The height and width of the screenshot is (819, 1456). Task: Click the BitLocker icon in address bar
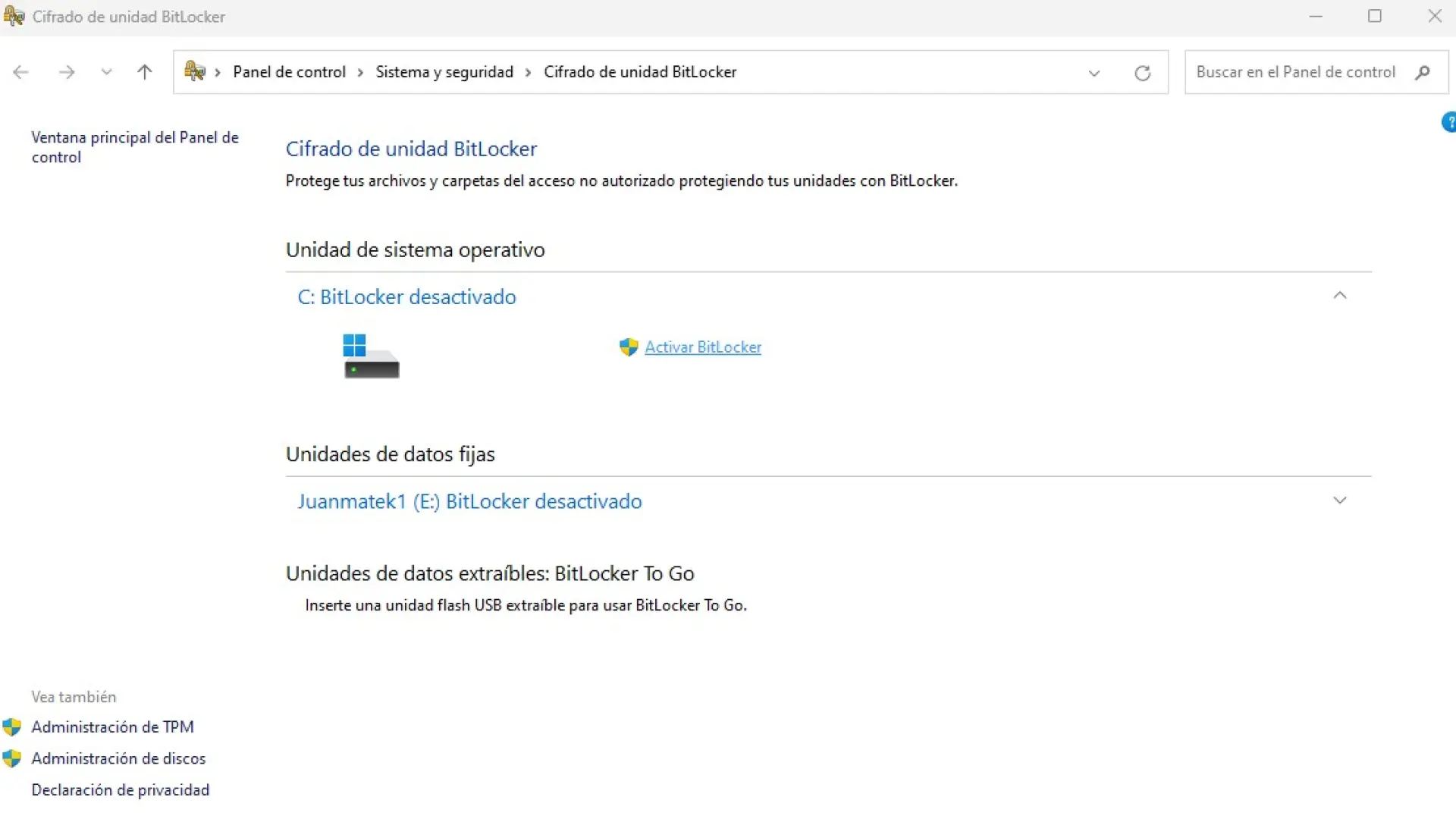195,71
